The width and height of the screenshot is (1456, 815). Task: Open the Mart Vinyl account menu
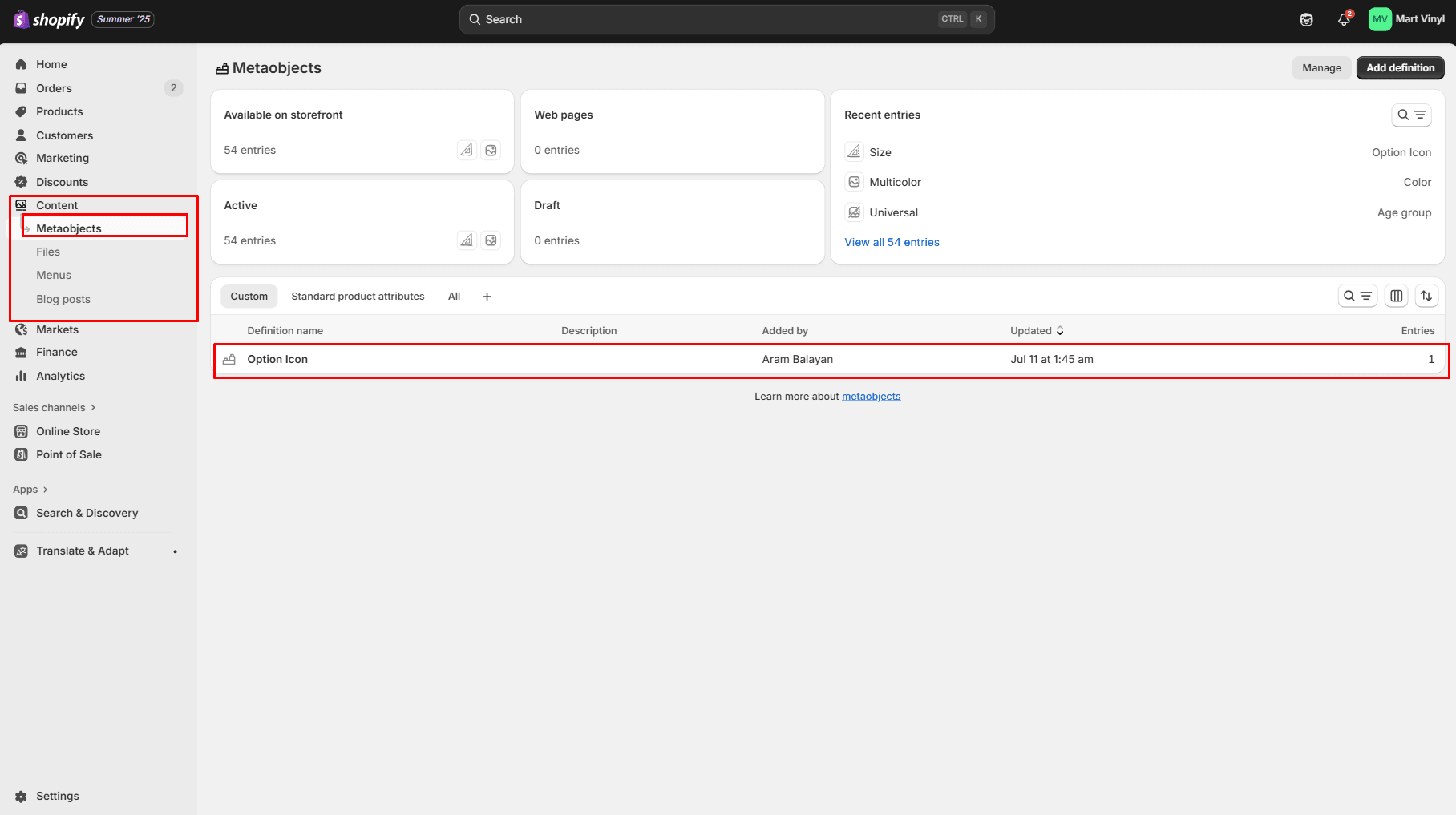[1406, 19]
